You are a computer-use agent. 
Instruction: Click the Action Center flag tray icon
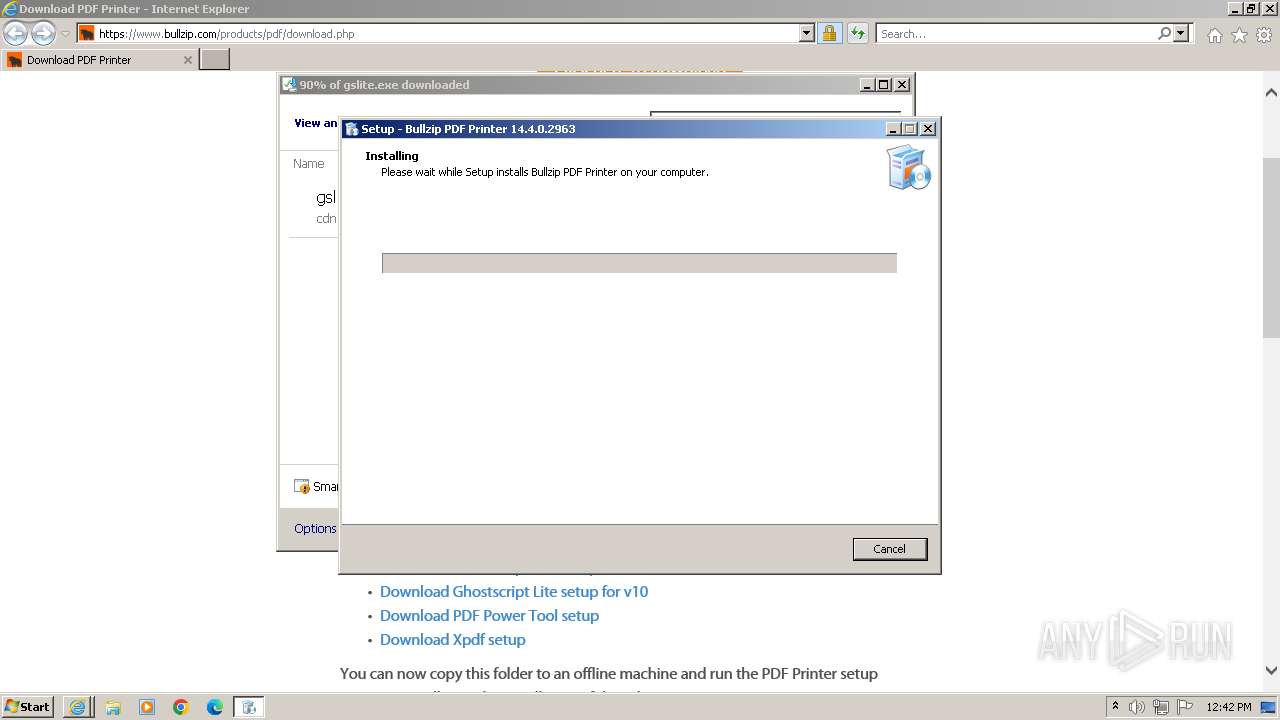pos(1185,707)
